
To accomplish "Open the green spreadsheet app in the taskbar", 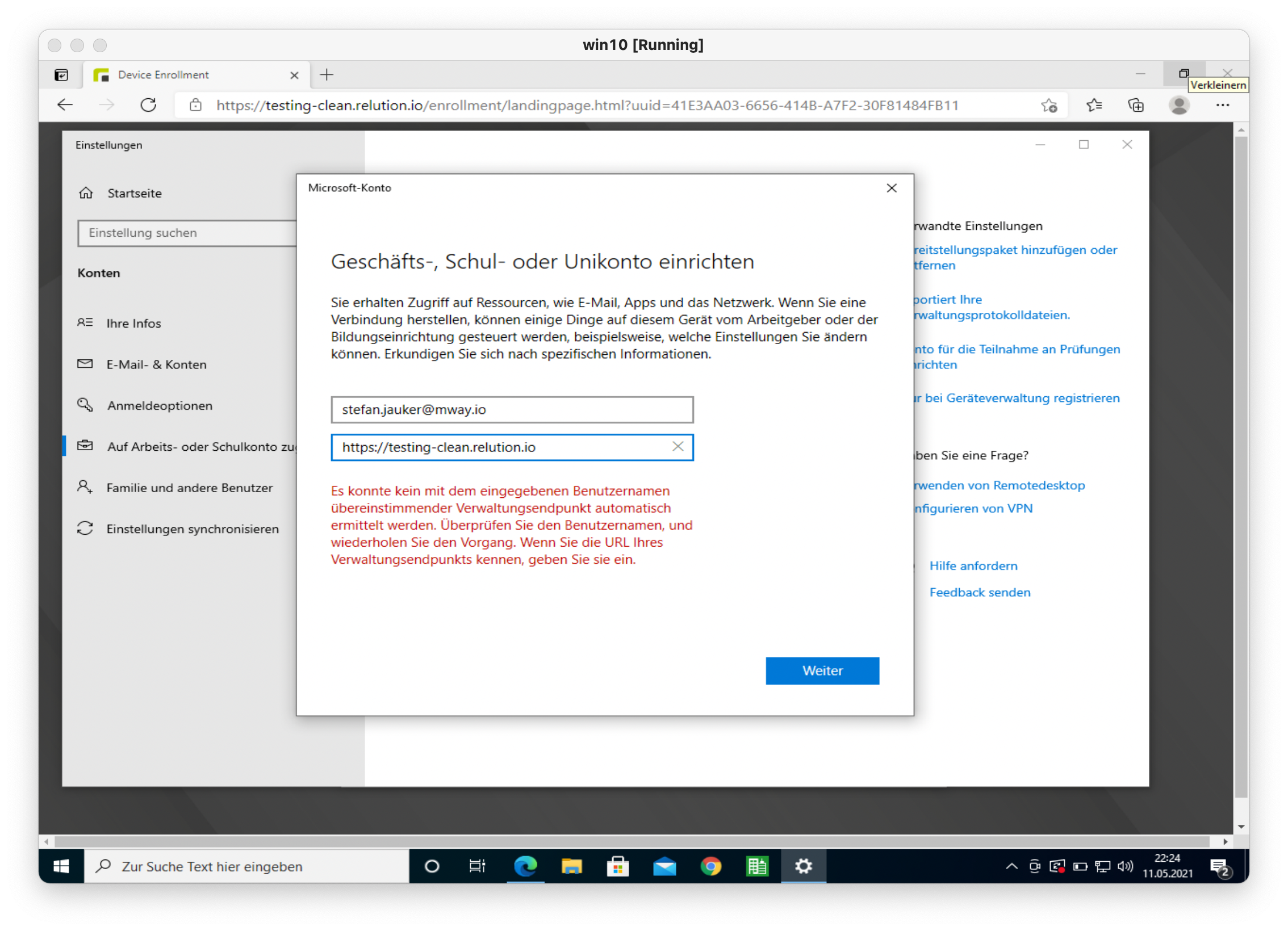I will point(757,866).
